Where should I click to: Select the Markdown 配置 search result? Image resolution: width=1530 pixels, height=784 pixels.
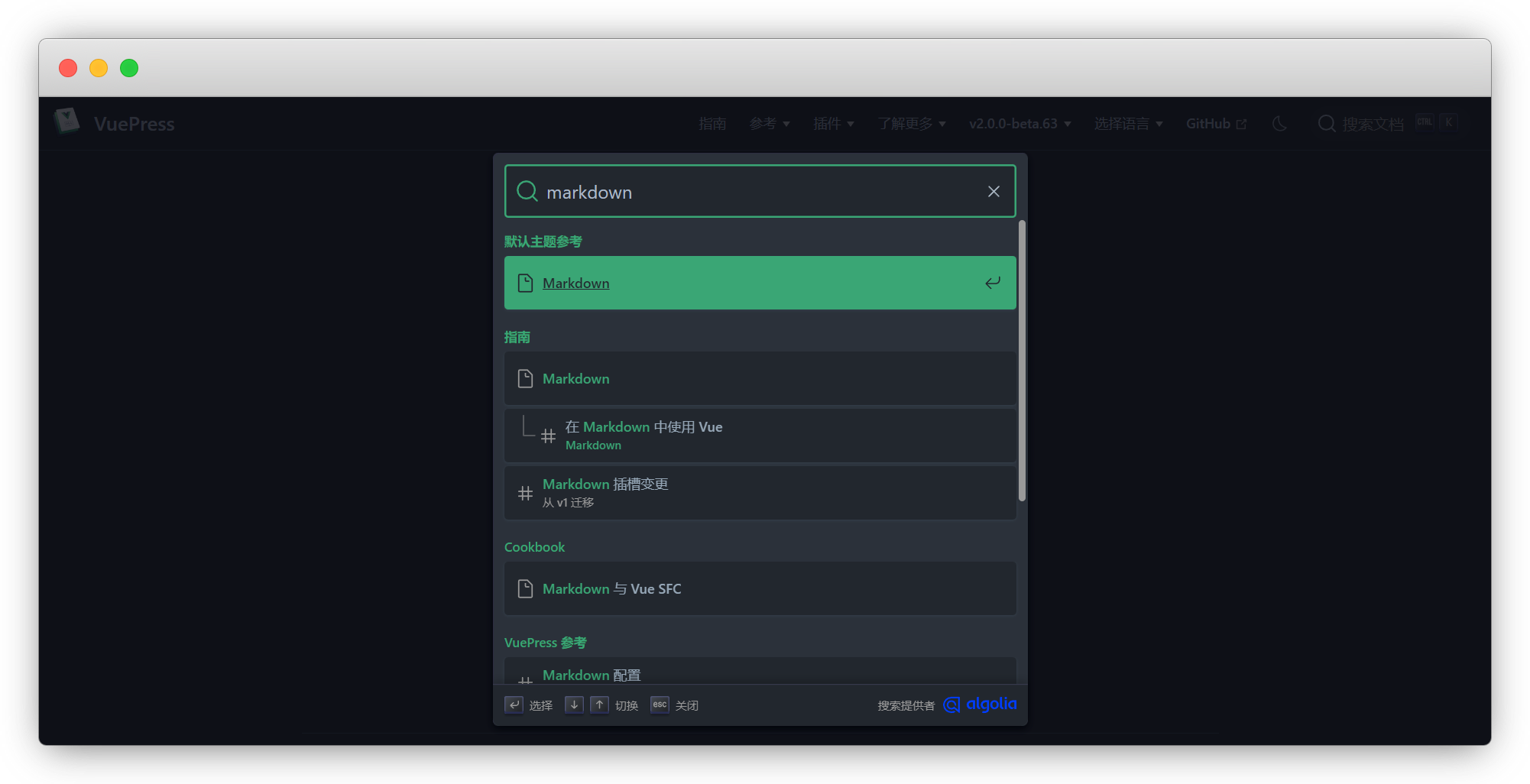coord(592,675)
